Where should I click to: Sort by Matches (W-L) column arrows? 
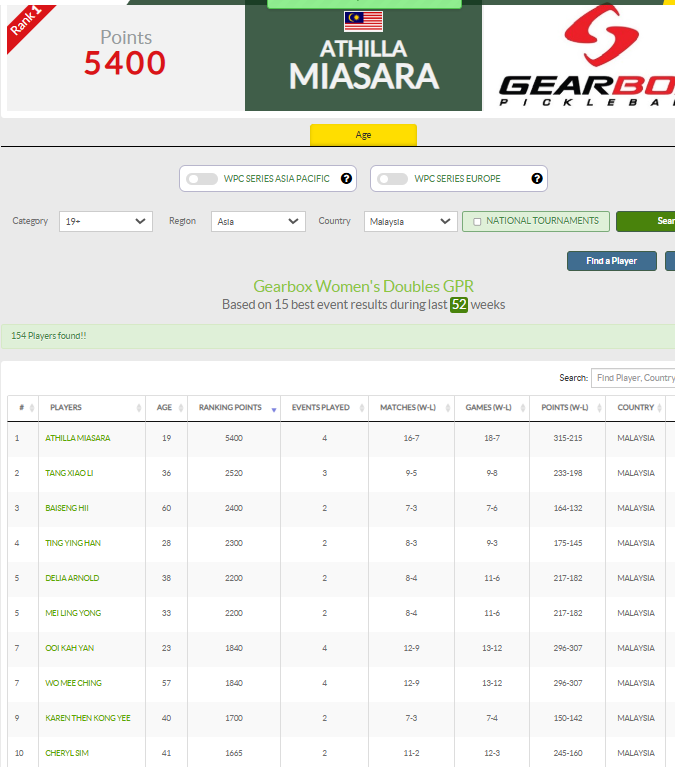coord(448,408)
